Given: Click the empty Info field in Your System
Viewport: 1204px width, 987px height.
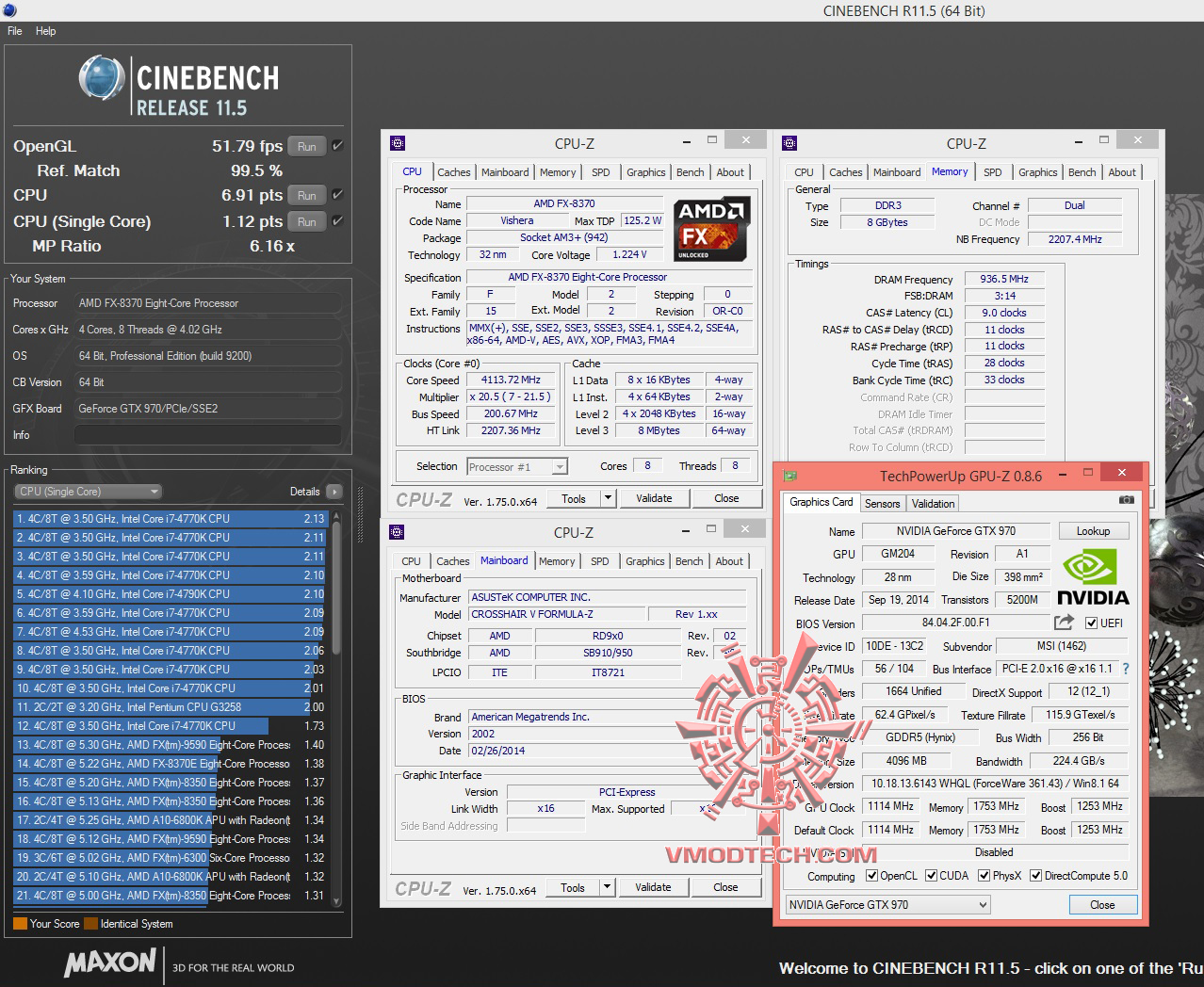Looking at the screenshot, I should [207, 435].
